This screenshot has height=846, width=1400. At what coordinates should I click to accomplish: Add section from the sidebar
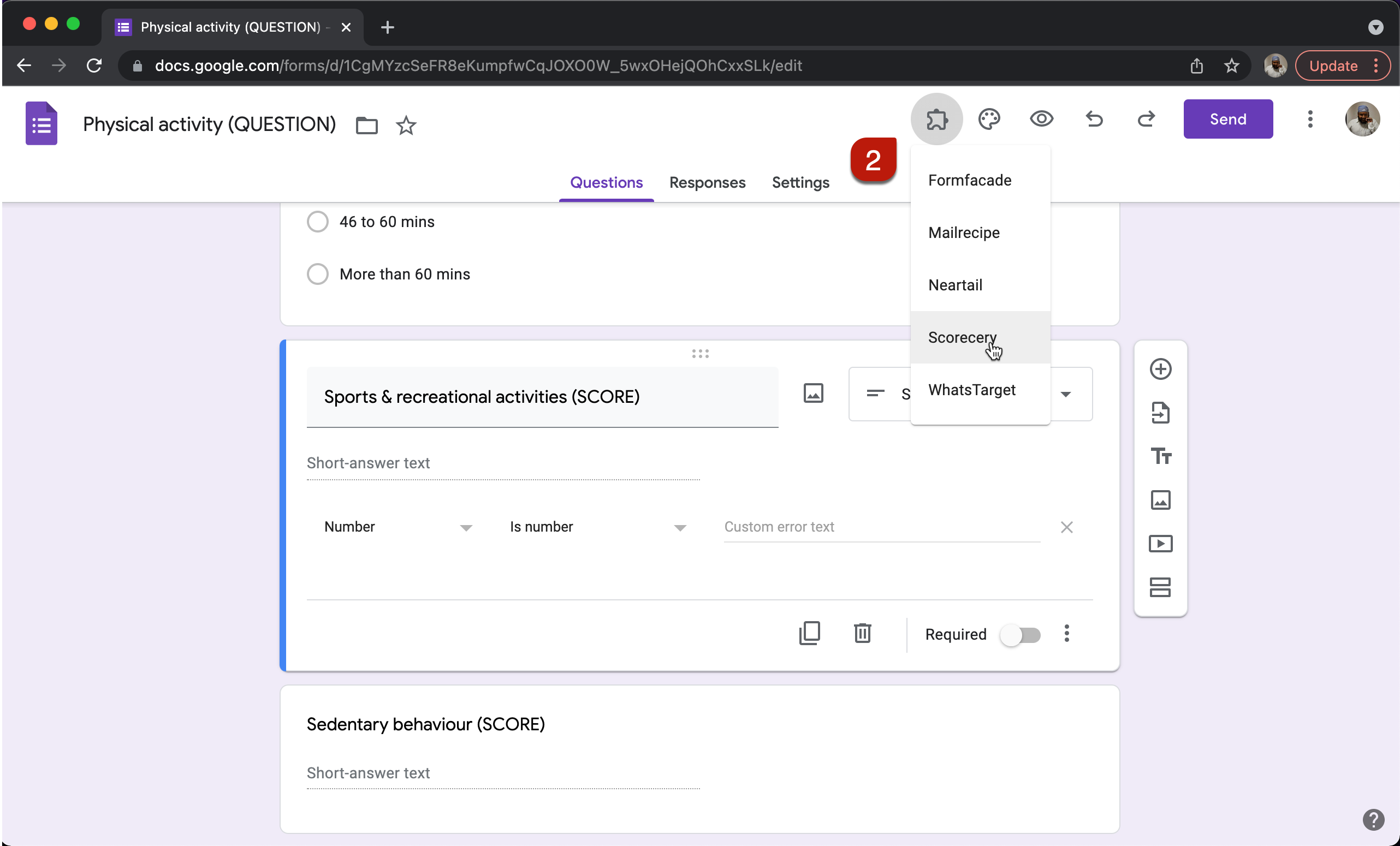coord(1160,587)
